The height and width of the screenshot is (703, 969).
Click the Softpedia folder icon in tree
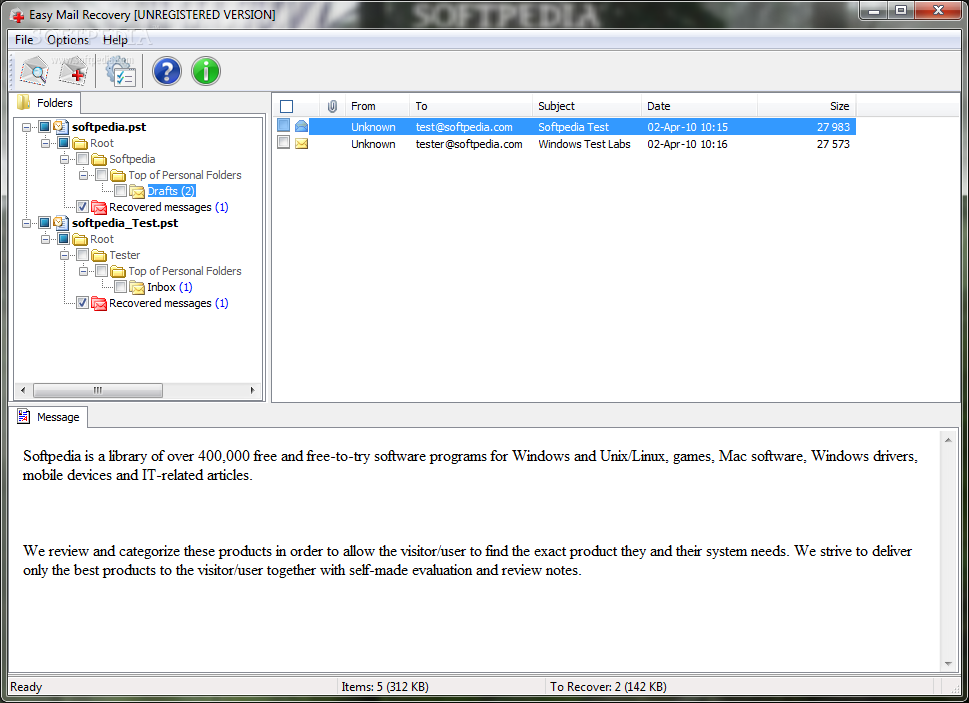(x=99, y=159)
